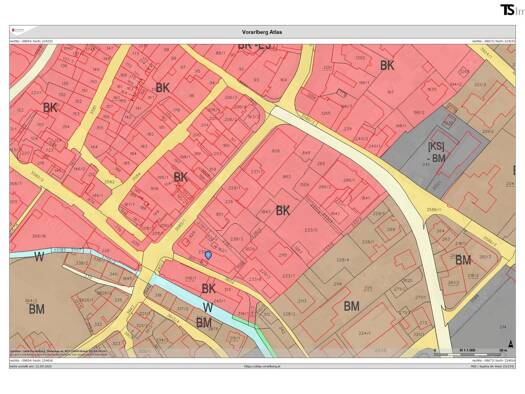Viewport: 525px width, 394px height.
Task: Click the BM label under the lower canal
Action: point(204,323)
